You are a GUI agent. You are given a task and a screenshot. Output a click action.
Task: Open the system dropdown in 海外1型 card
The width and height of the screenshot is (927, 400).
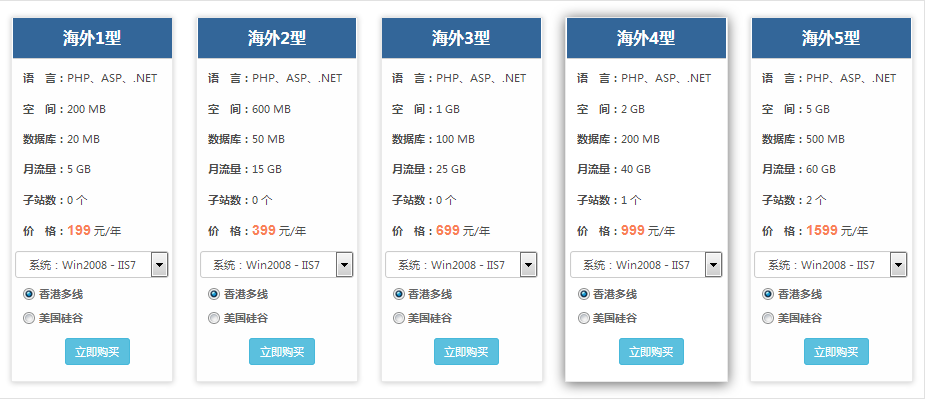92,265
